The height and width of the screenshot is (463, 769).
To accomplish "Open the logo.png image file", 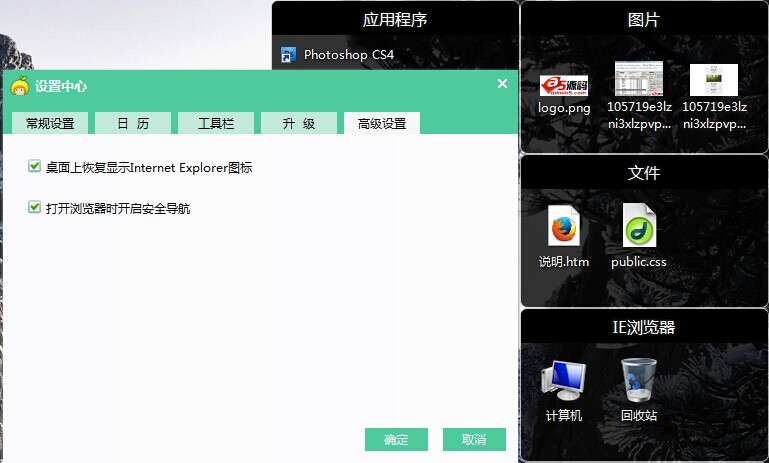I will (x=564, y=86).
